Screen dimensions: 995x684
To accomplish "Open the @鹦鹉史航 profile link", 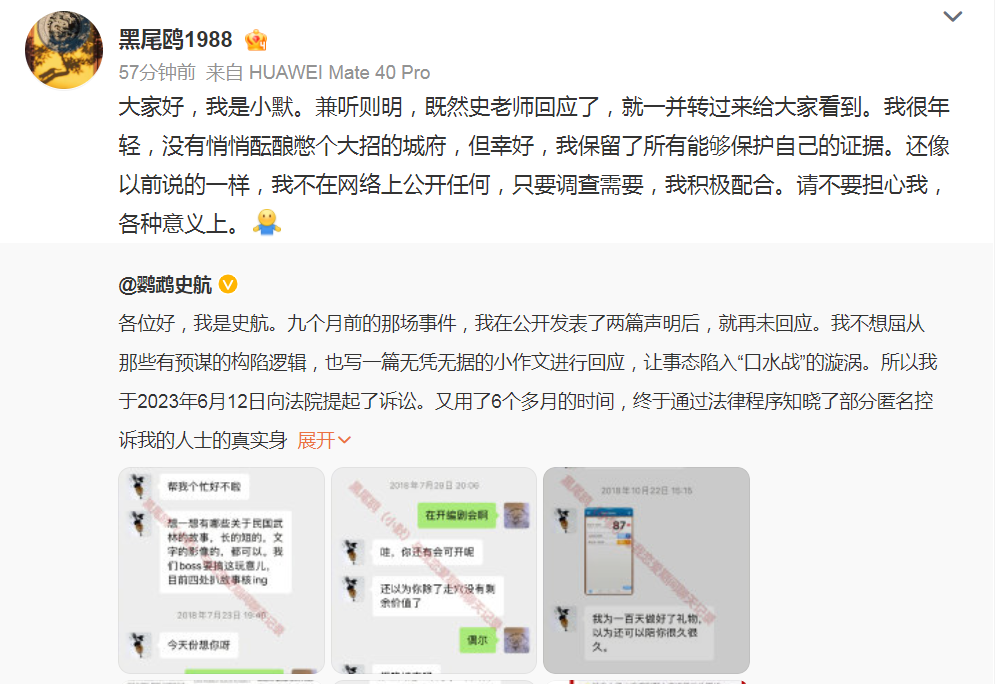I will (x=165, y=285).
